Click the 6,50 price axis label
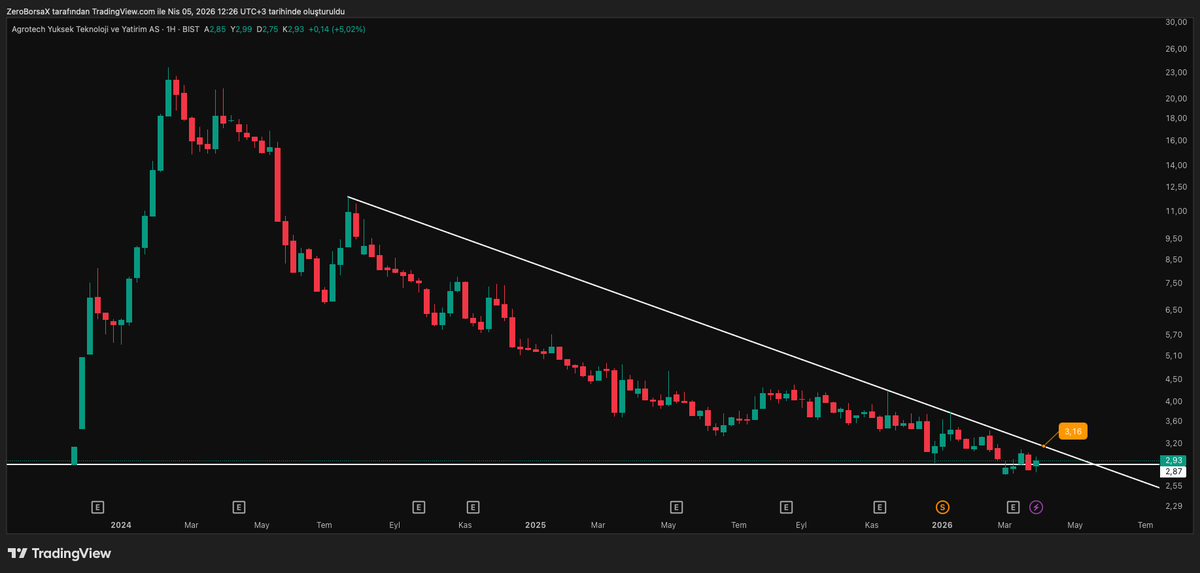Screen dimensions: 1200x573 (x=1175, y=310)
